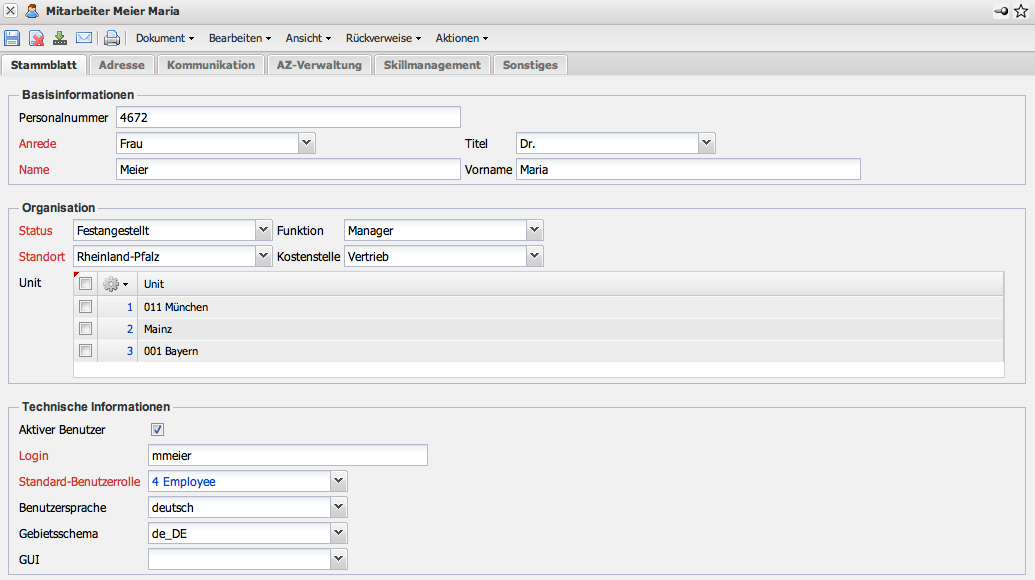Click the blue floppy-disk save icon
The width and height of the screenshot is (1035, 580).
pyautogui.click(x=12, y=39)
